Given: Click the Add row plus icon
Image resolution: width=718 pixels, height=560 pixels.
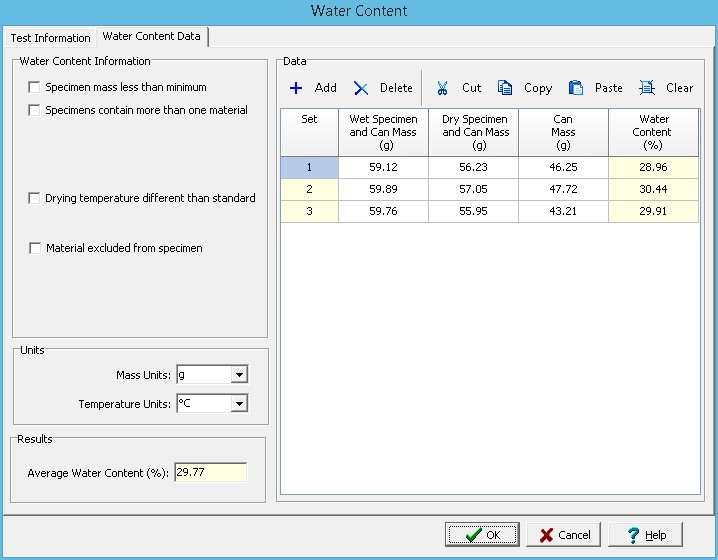Looking at the screenshot, I should point(296,88).
